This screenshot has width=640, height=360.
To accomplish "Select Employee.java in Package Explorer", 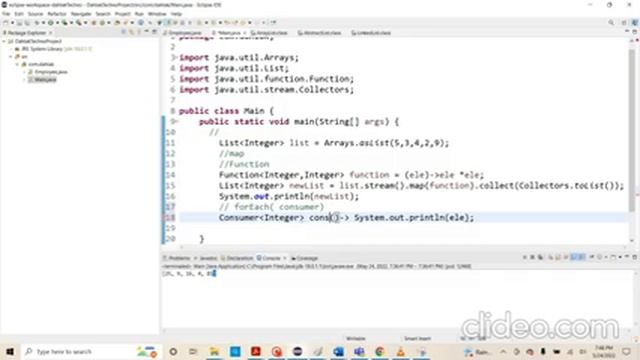I will (48, 72).
